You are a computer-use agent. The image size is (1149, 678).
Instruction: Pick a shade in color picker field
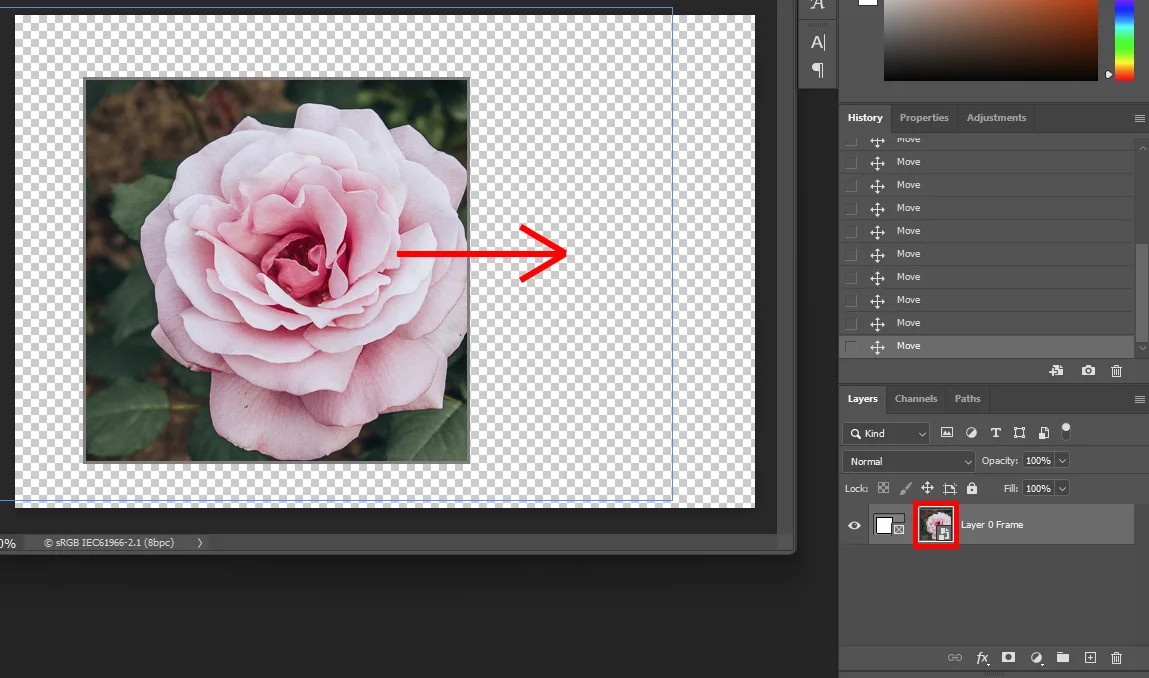click(x=991, y=40)
